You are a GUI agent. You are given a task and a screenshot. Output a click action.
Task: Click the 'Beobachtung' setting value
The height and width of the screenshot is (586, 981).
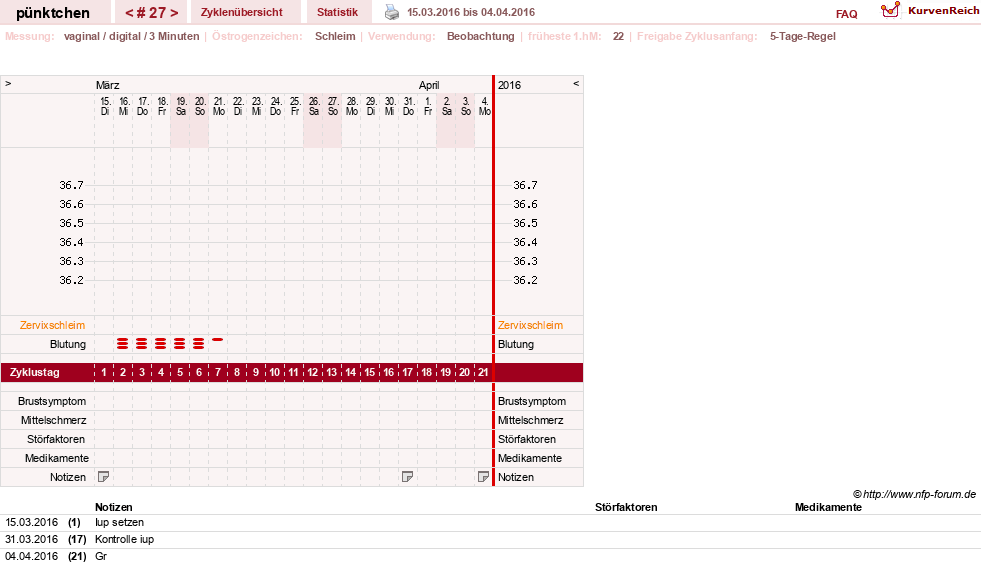click(480, 36)
